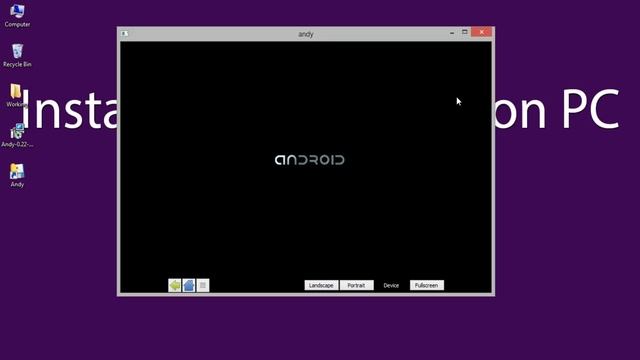The image size is (640, 360).
Task: Open the gray menu icon in Andy
Action: click(203, 285)
